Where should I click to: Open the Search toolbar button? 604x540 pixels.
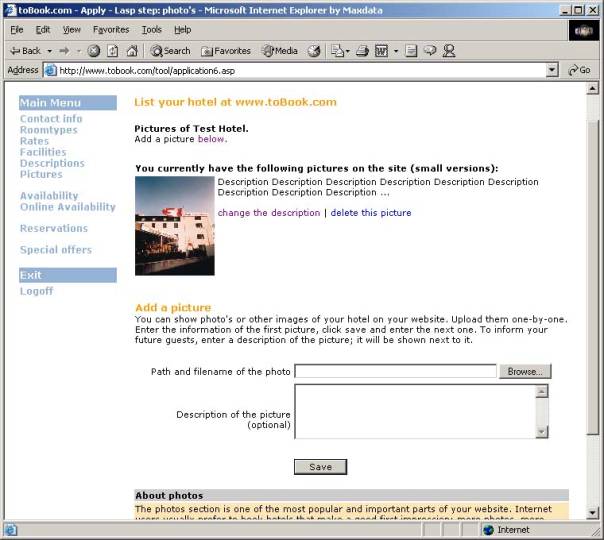170,50
